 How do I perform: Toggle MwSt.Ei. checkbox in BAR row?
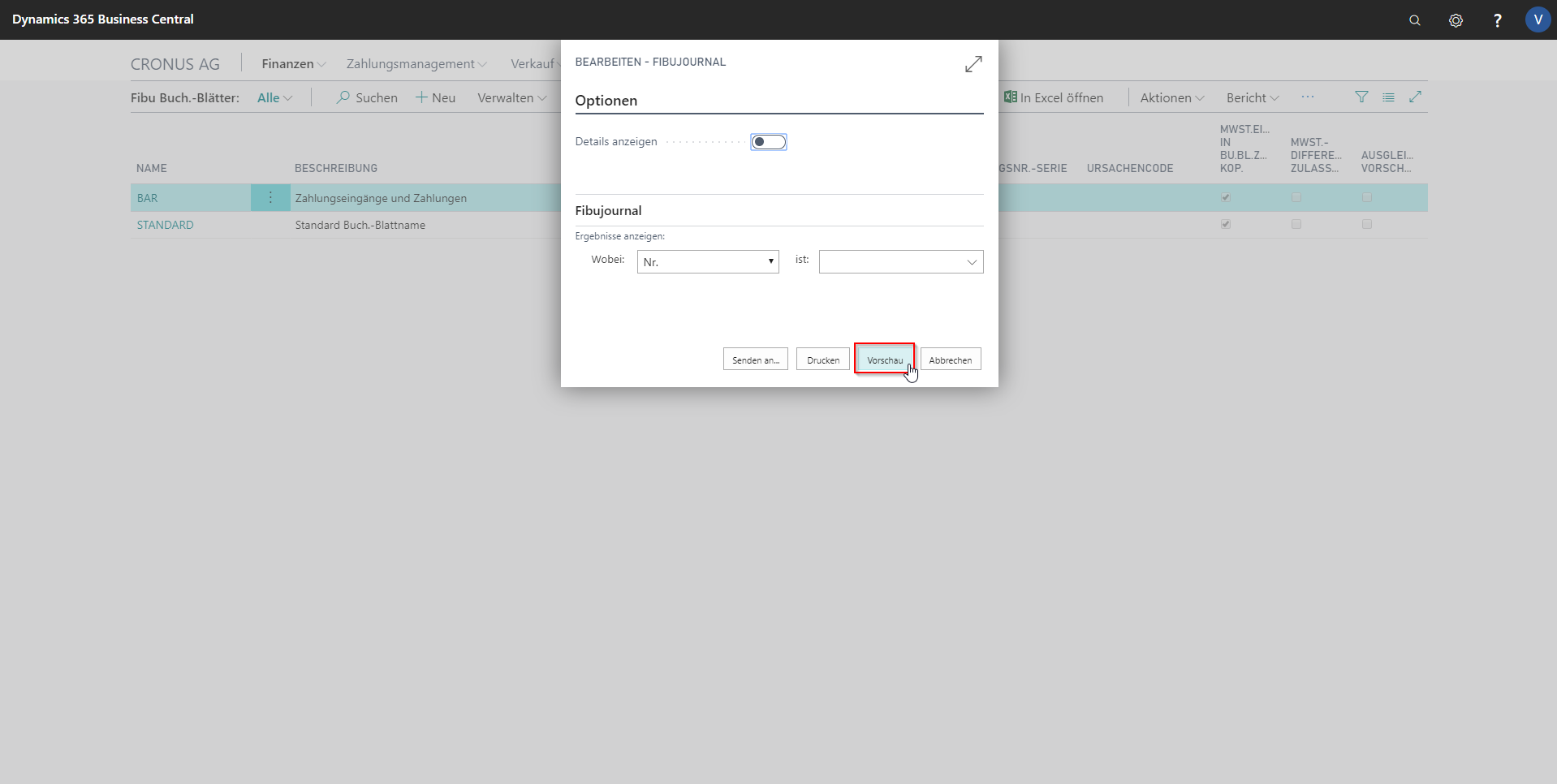(1226, 197)
